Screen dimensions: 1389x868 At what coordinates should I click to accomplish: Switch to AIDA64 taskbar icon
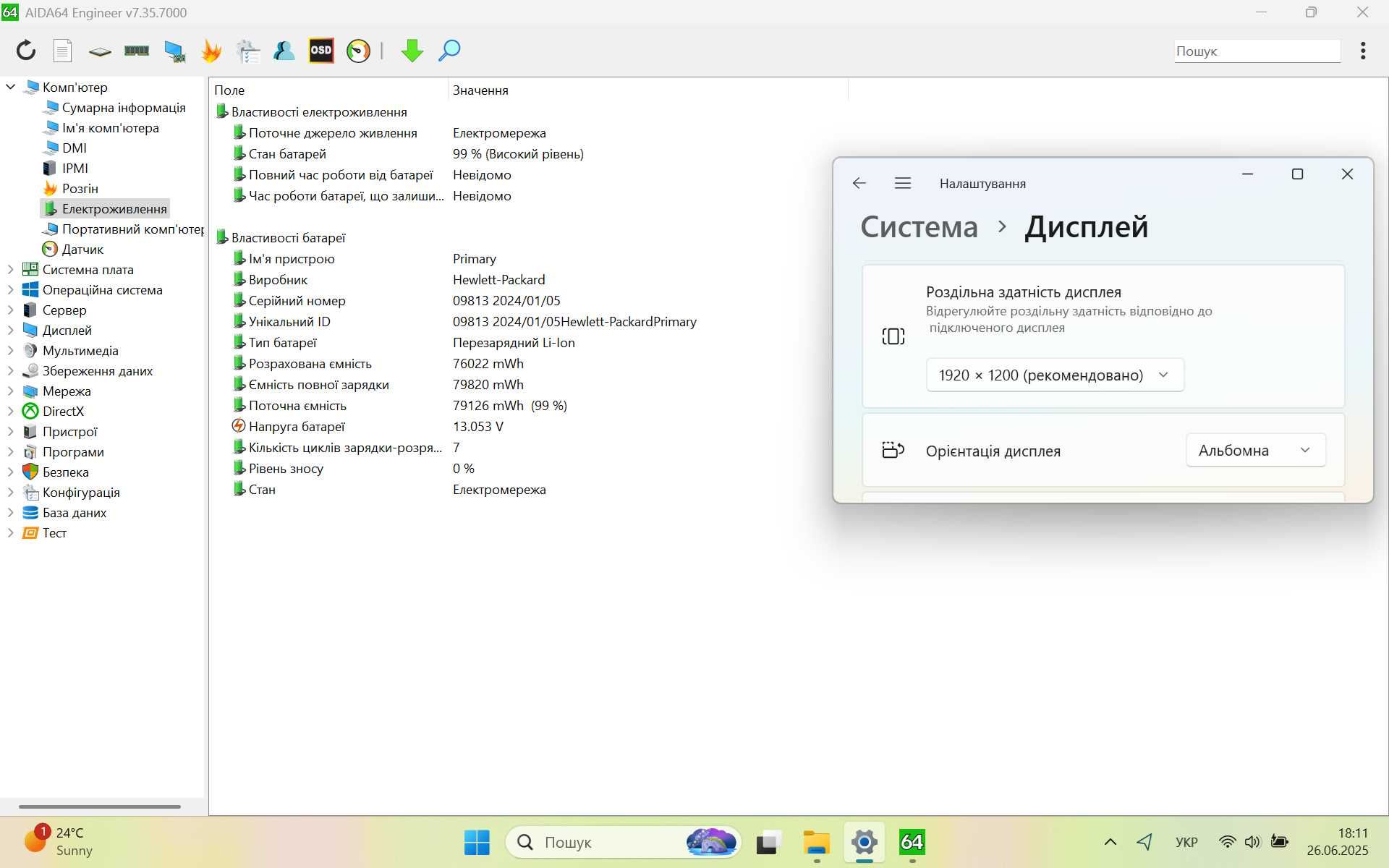click(912, 842)
